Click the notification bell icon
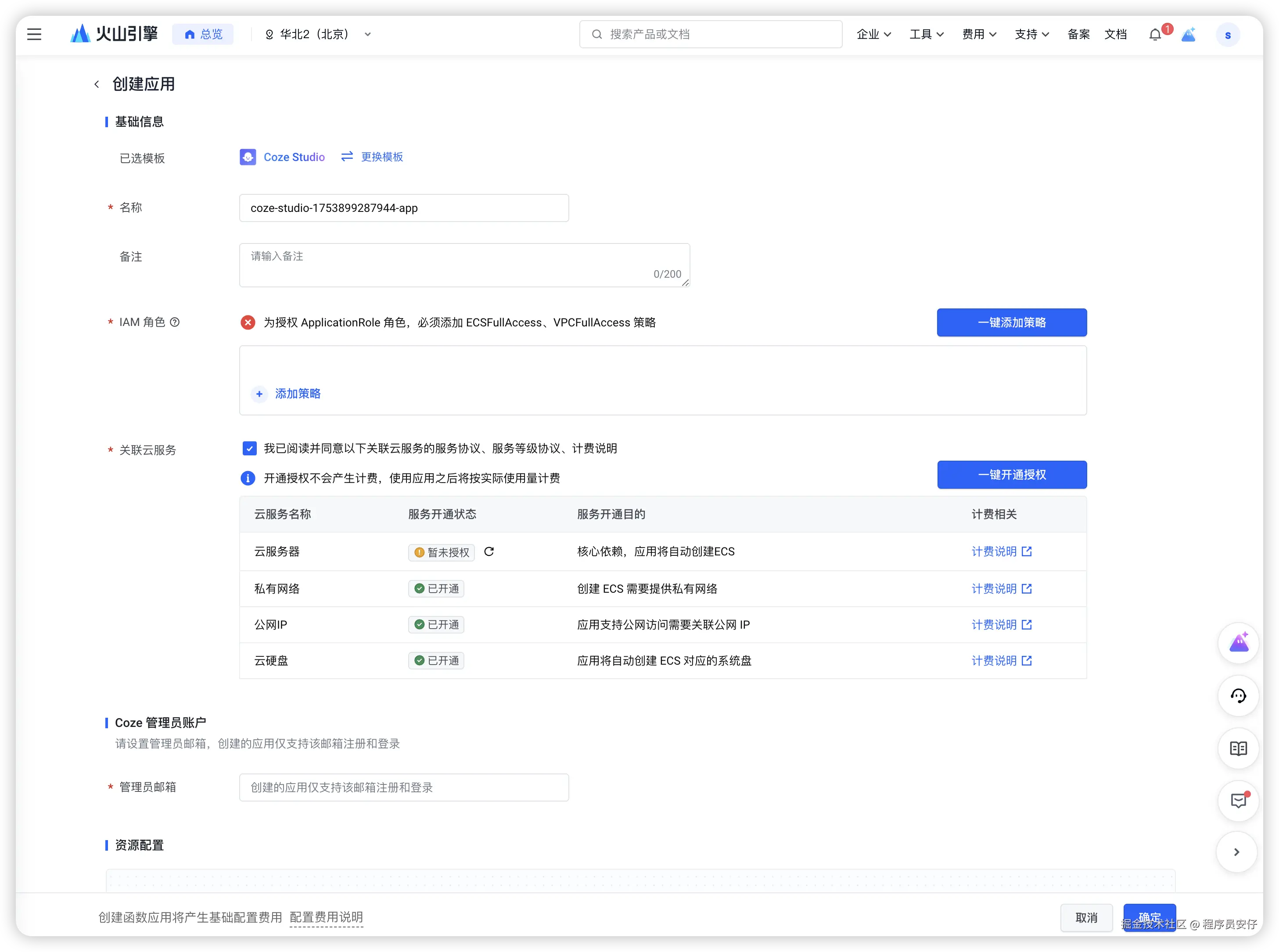Viewport: 1279px width, 952px height. 1154,35
